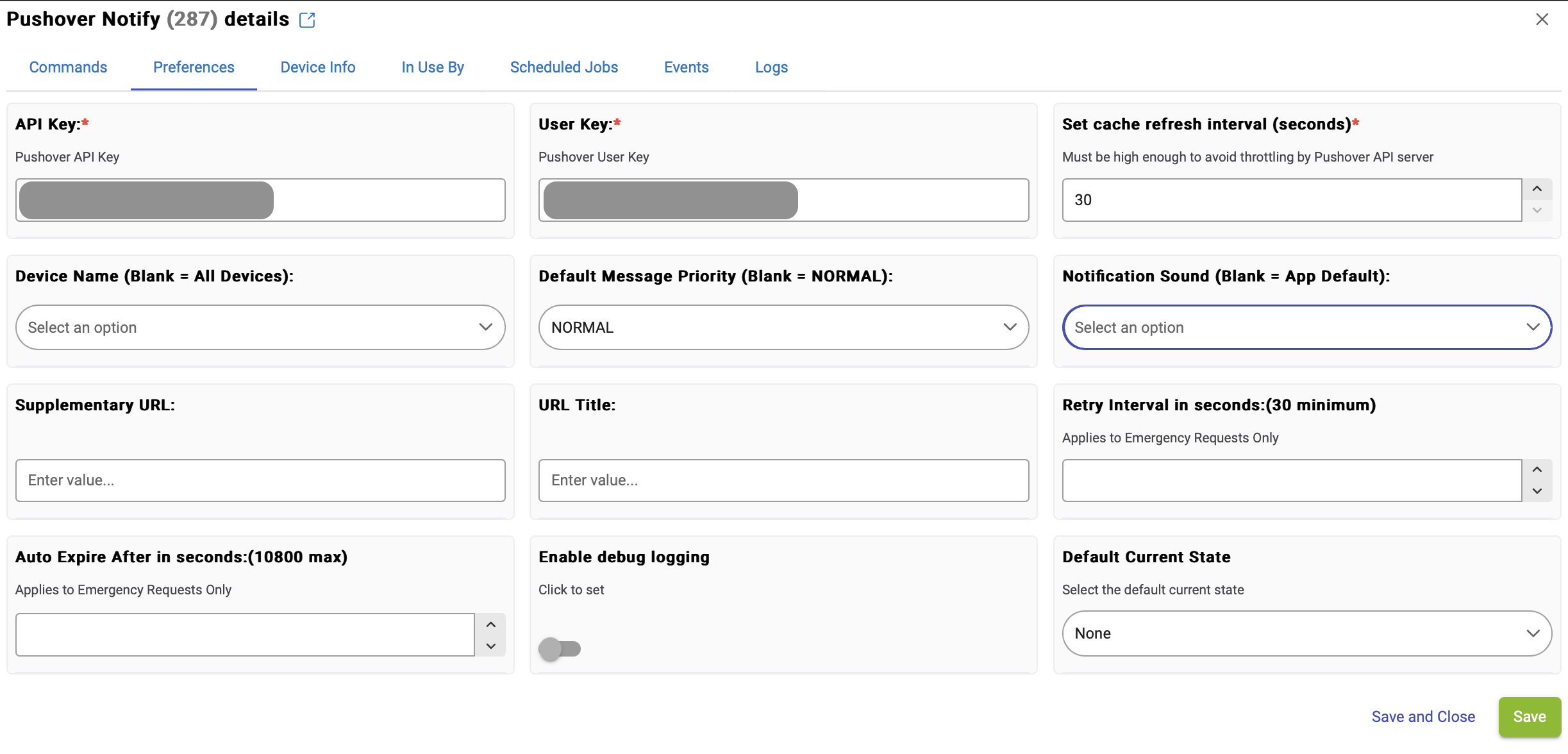Close the Pushover Notify details dialog
Screen dimensions: 1568x754
tap(1542, 19)
